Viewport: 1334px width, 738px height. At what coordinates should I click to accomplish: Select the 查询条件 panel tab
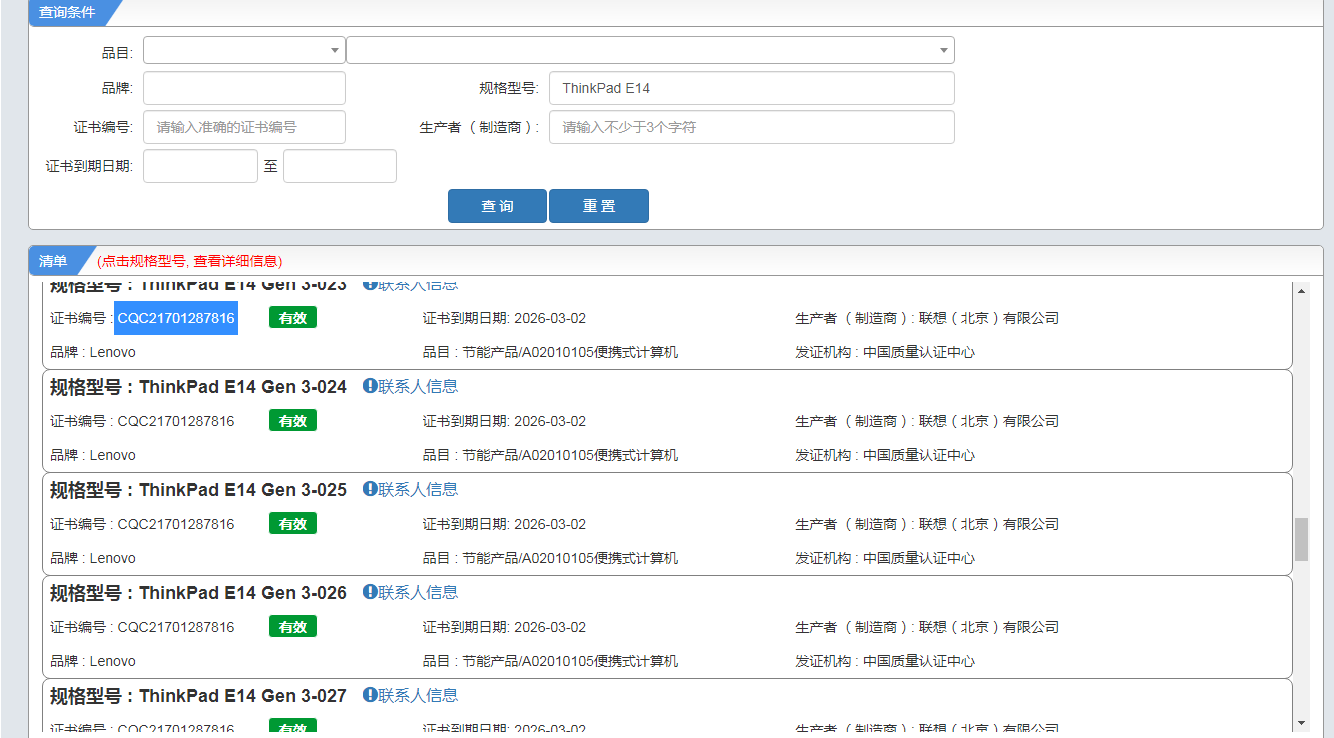[67, 12]
